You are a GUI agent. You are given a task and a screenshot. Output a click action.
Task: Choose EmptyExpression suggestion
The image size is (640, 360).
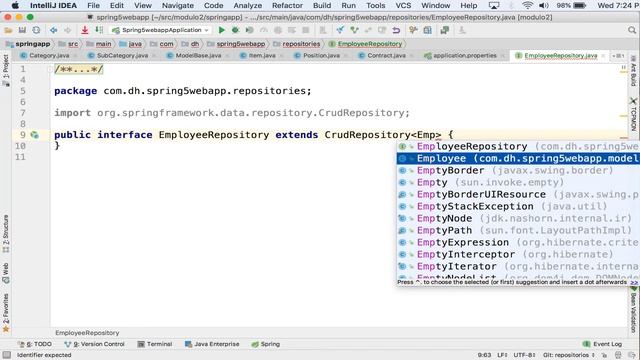[x=518, y=242]
